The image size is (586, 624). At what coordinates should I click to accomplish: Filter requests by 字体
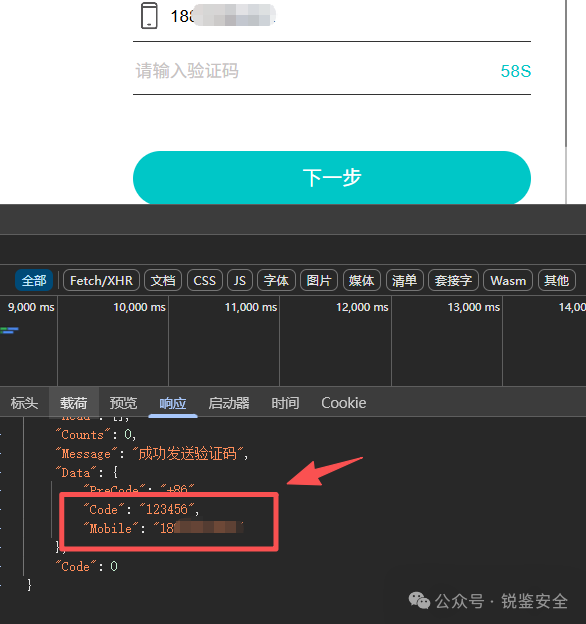[x=276, y=281]
